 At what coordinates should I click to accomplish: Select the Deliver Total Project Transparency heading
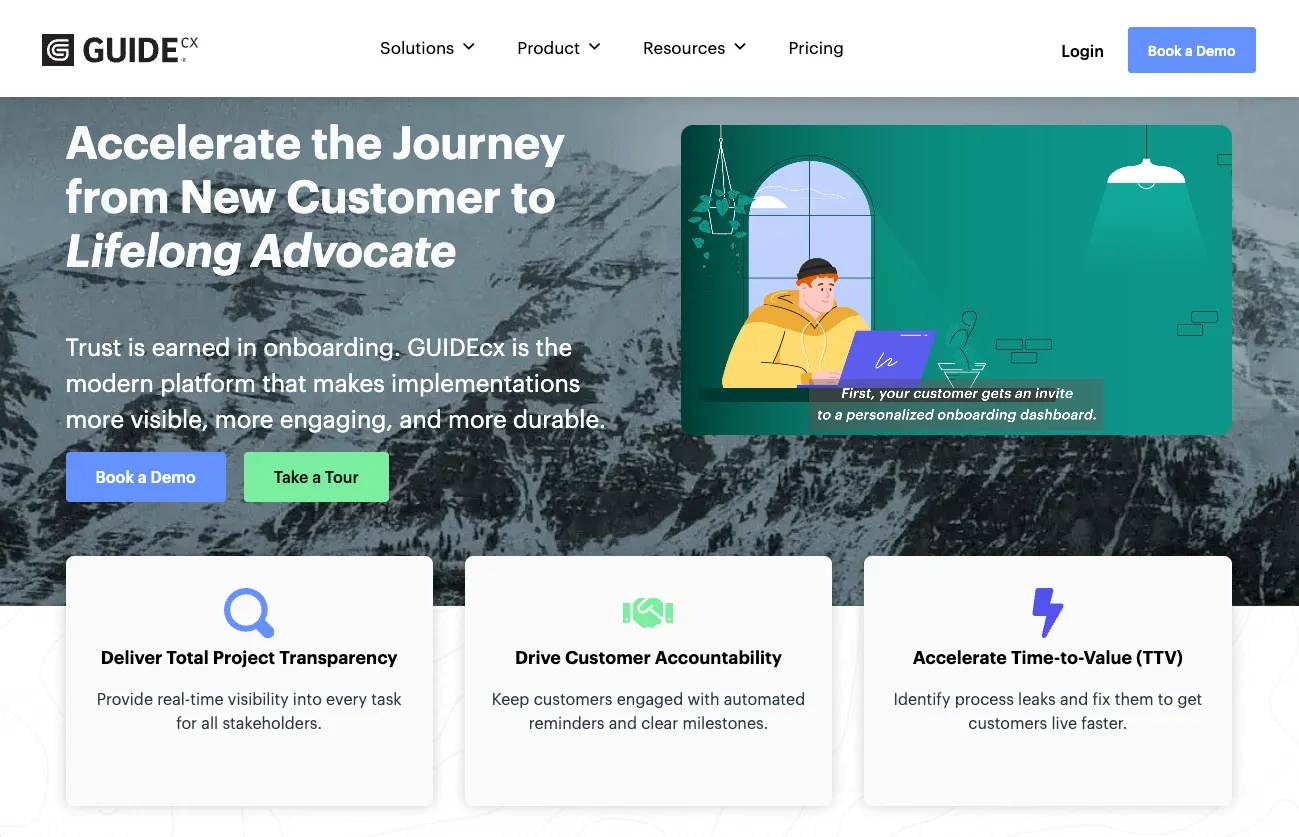coord(249,658)
